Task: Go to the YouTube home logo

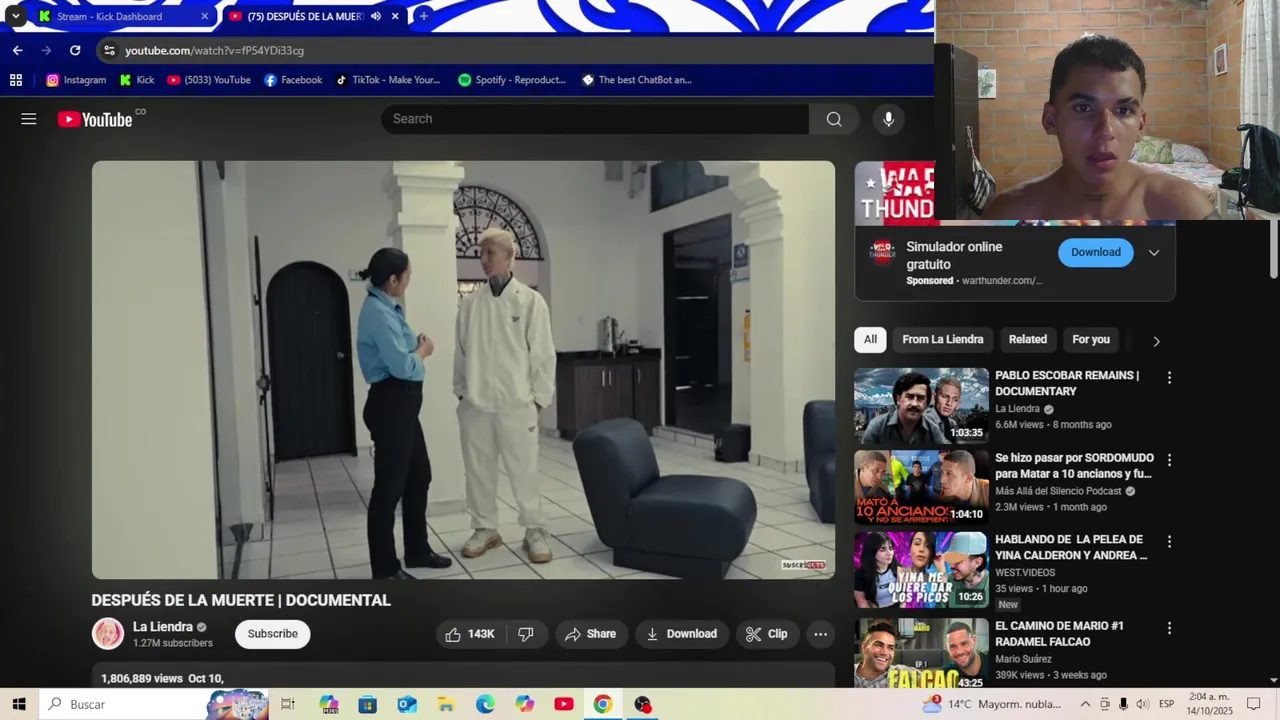Action: [x=95, y=119]
